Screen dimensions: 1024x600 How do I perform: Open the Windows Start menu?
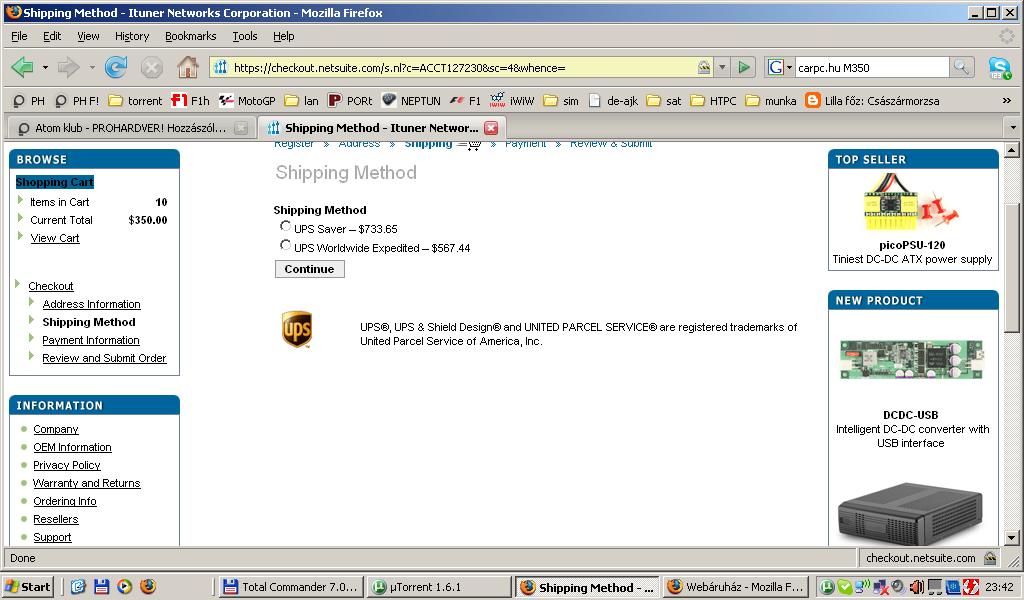(27, 587)
